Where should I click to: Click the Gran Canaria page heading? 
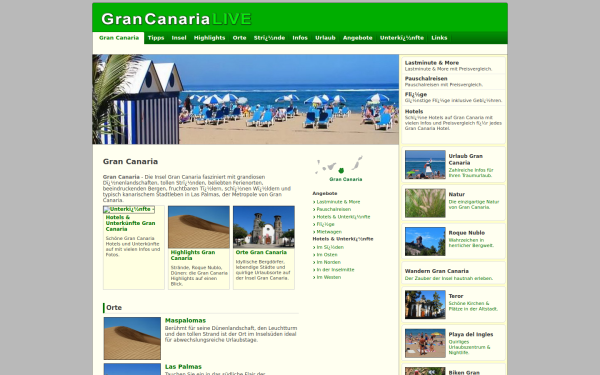point(130,161)
